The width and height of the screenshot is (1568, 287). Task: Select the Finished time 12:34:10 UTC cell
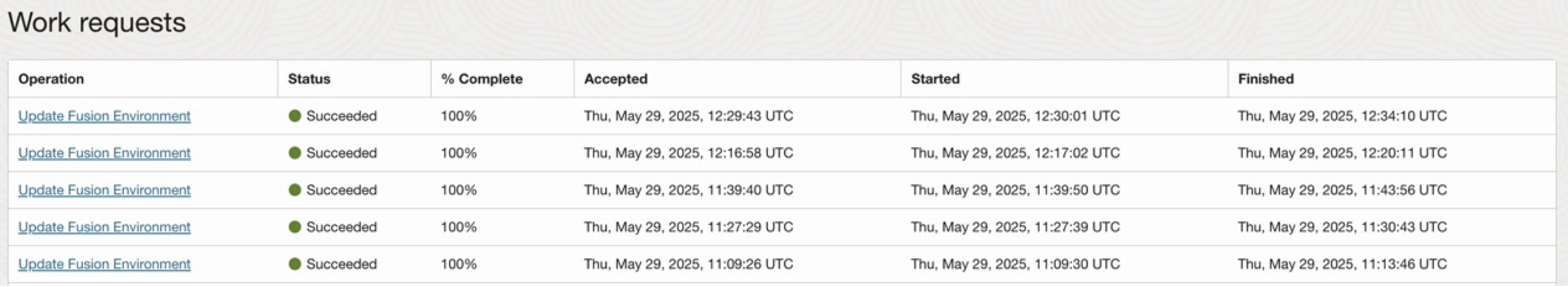point(1342,116)
